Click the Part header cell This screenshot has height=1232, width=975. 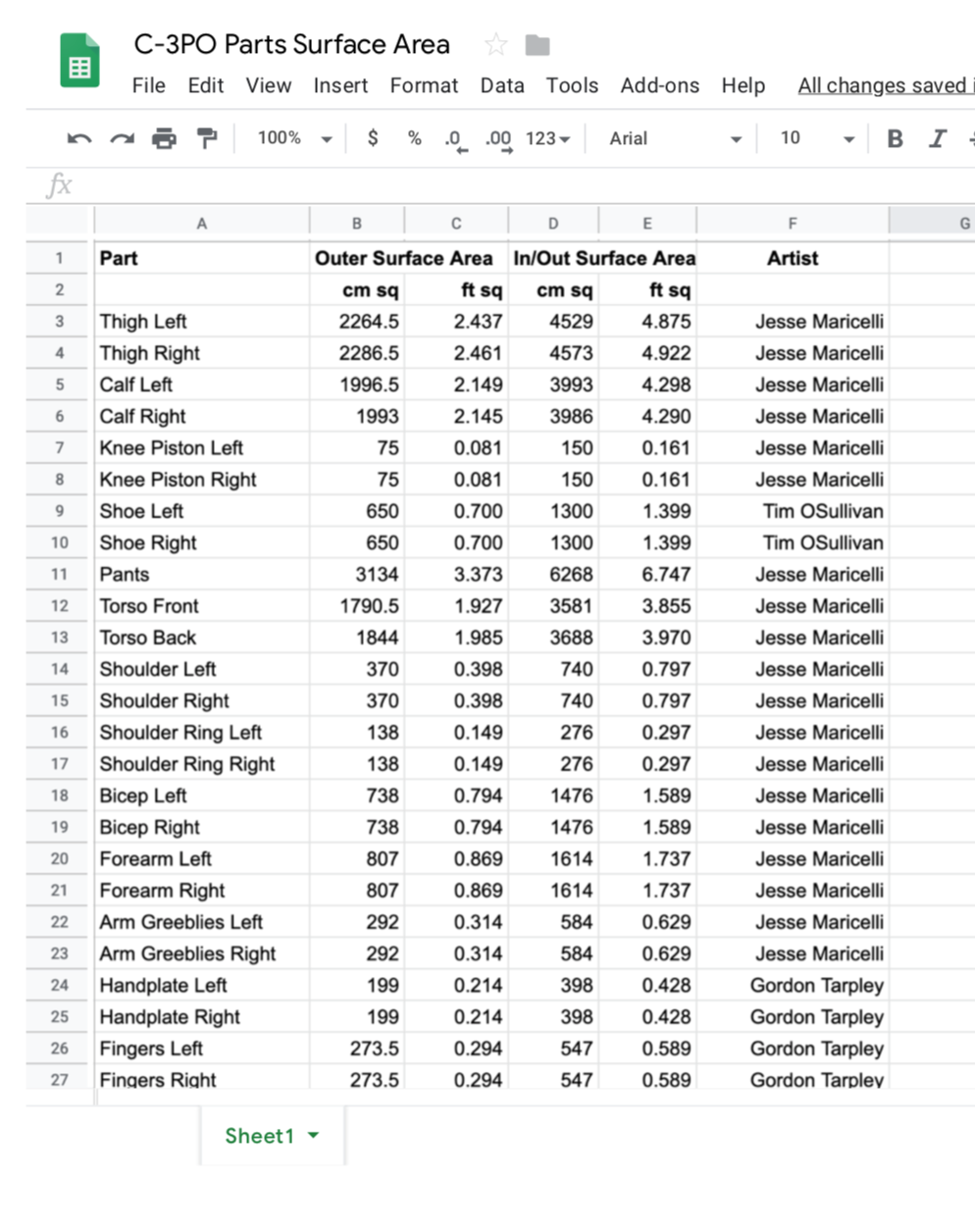(201, 258)
